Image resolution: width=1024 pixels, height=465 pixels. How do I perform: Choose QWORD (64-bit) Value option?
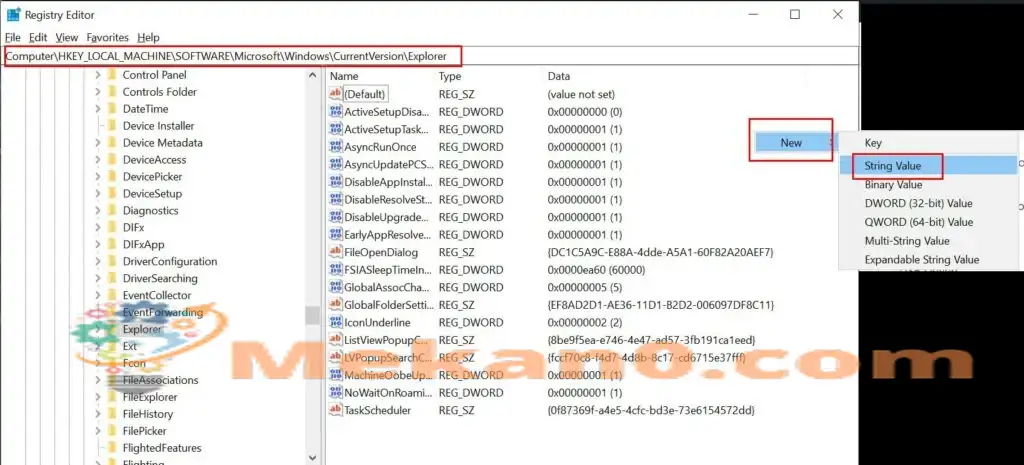click(926, 222)
